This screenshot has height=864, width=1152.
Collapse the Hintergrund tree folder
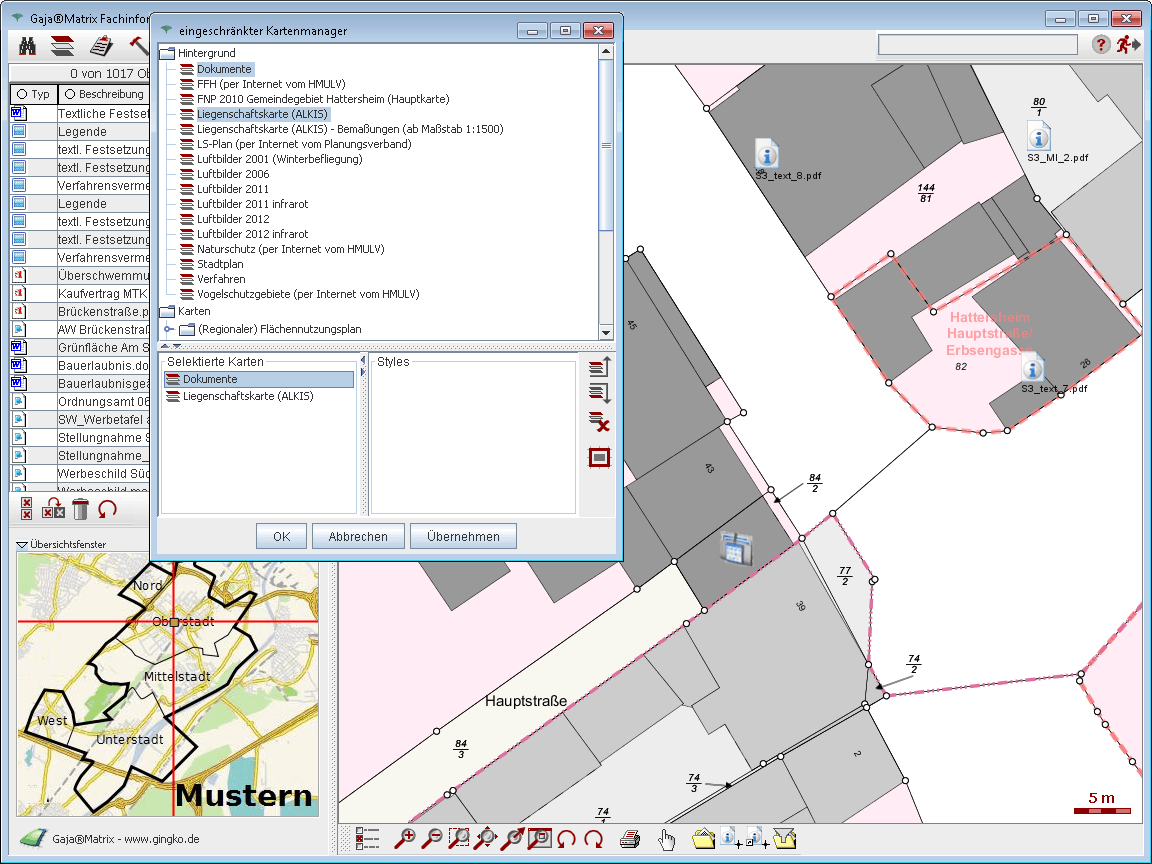pos(166,52)
